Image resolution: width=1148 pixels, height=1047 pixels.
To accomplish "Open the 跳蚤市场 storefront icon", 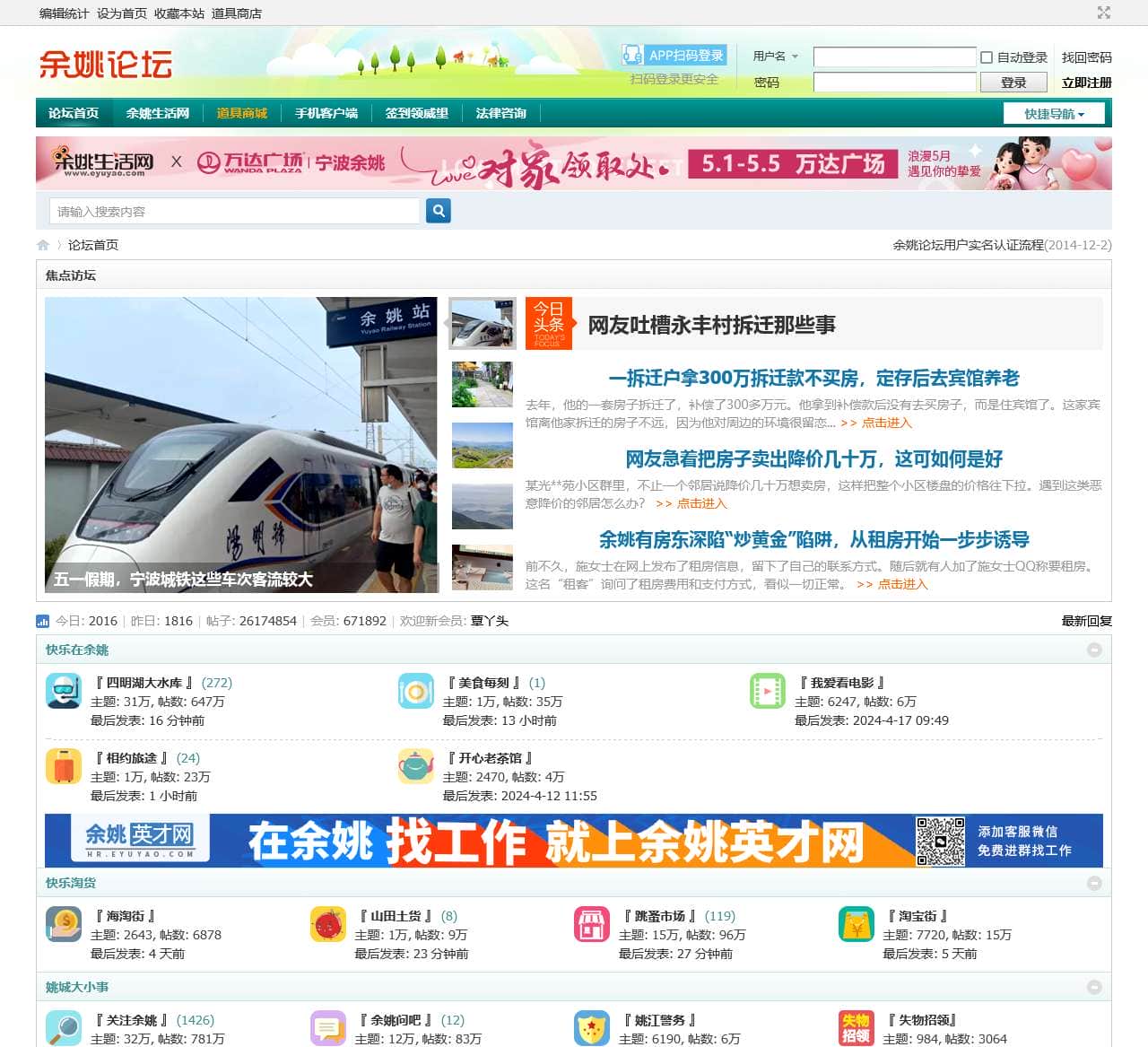I will tap(592, 924).
